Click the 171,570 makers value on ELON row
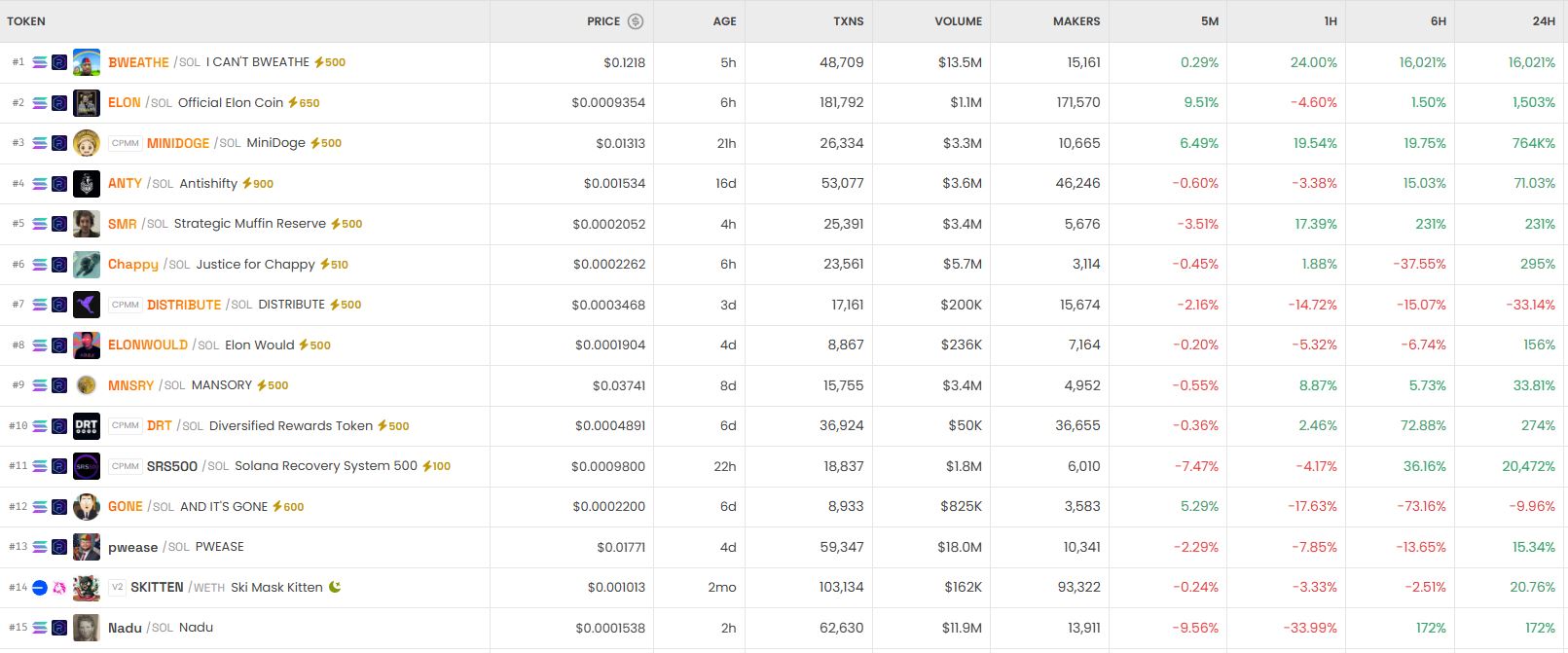 coord(1078,102)
